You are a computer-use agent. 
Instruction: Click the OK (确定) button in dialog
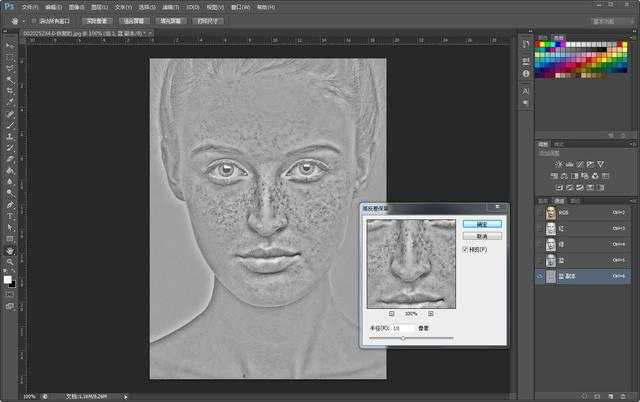tap(482, 224)
